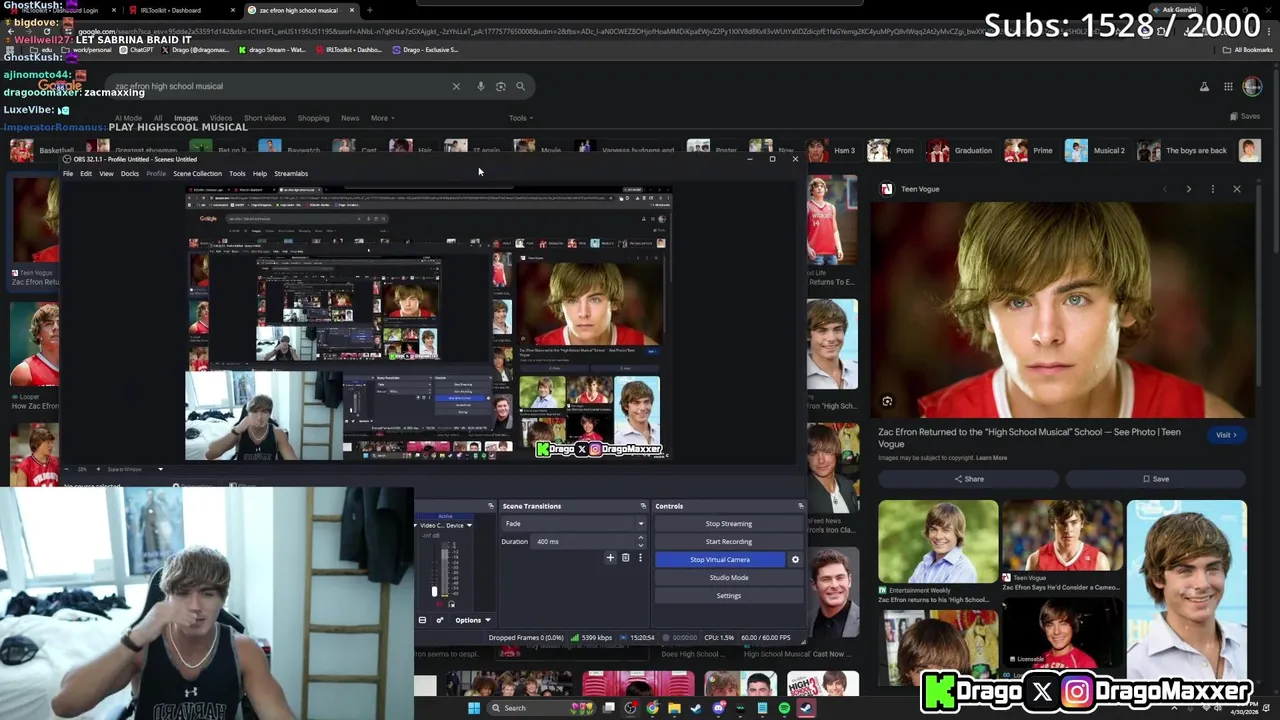Open the Windows Start menu
This screenshot has height=720, width=1280.
(473, 708)
